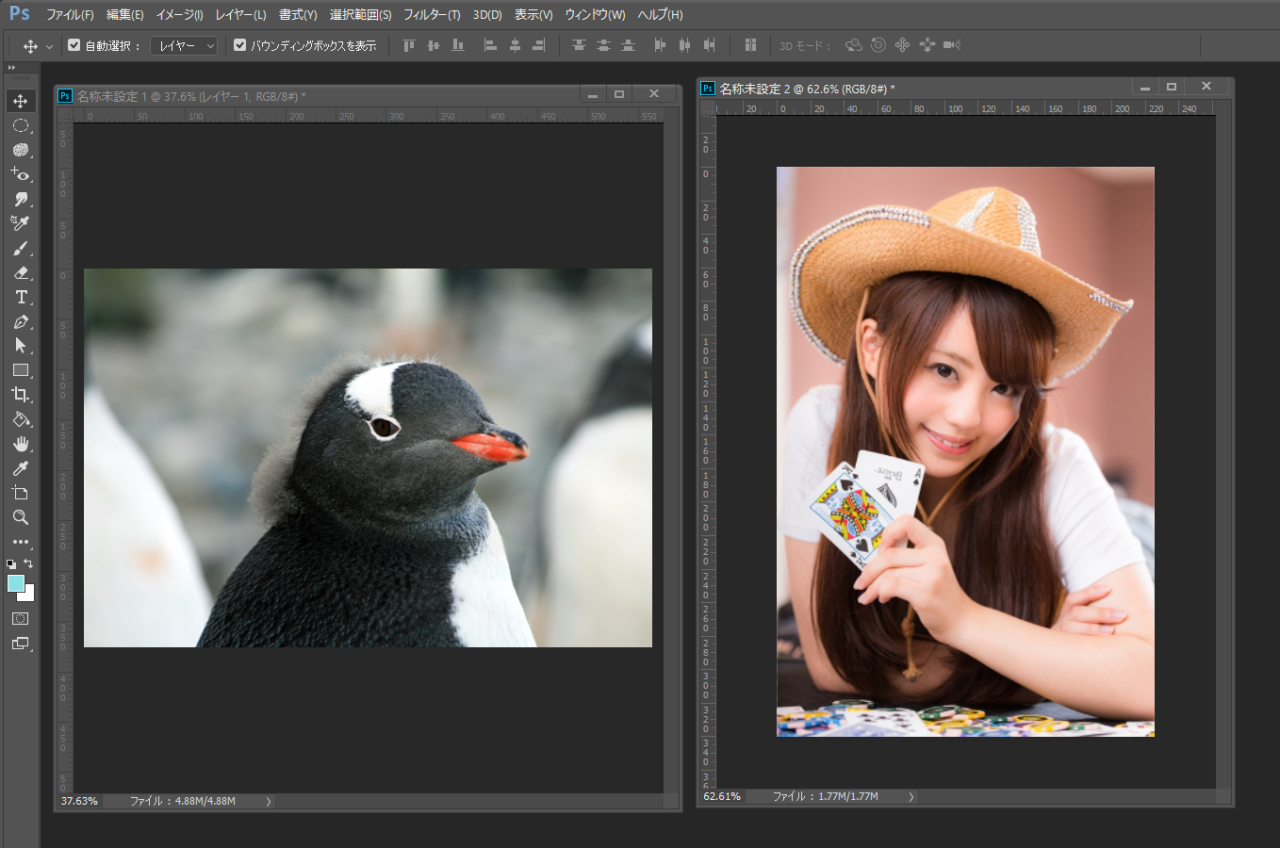Select the Crop tool
This screenshot has width=1280, height=848.
(21, 395)
